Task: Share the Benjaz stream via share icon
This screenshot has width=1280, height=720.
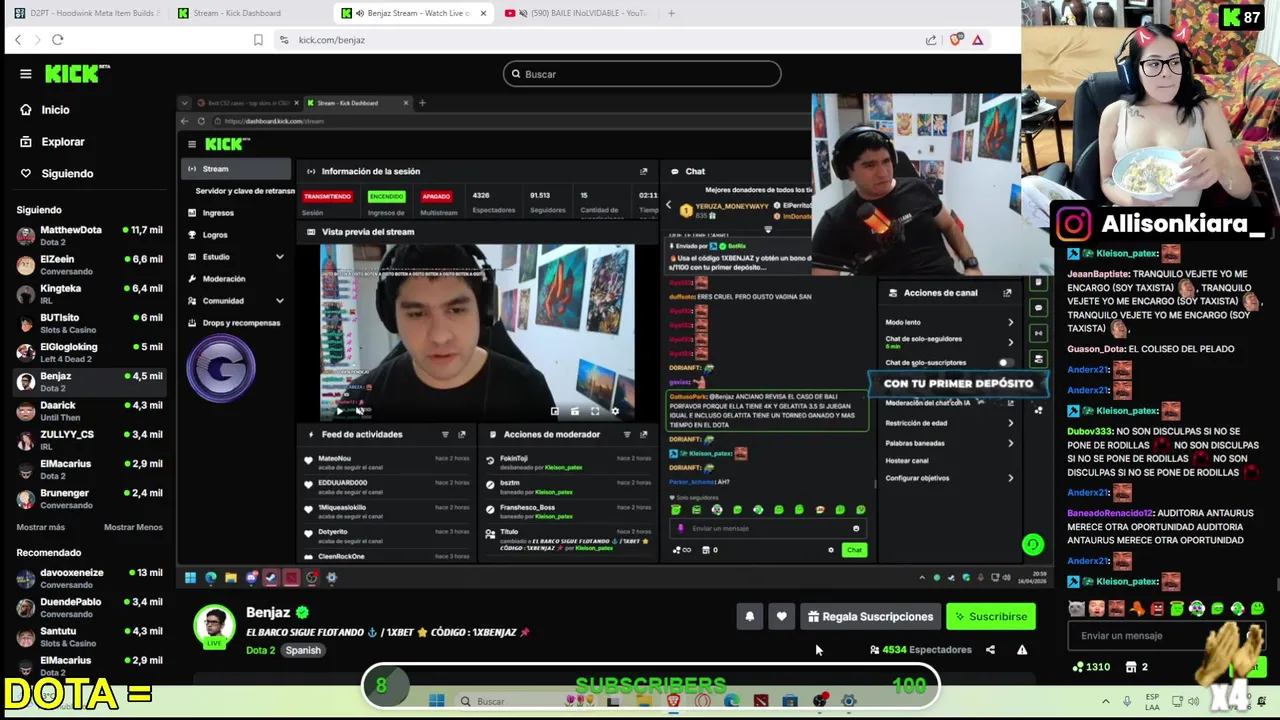Action: (990, 650)
